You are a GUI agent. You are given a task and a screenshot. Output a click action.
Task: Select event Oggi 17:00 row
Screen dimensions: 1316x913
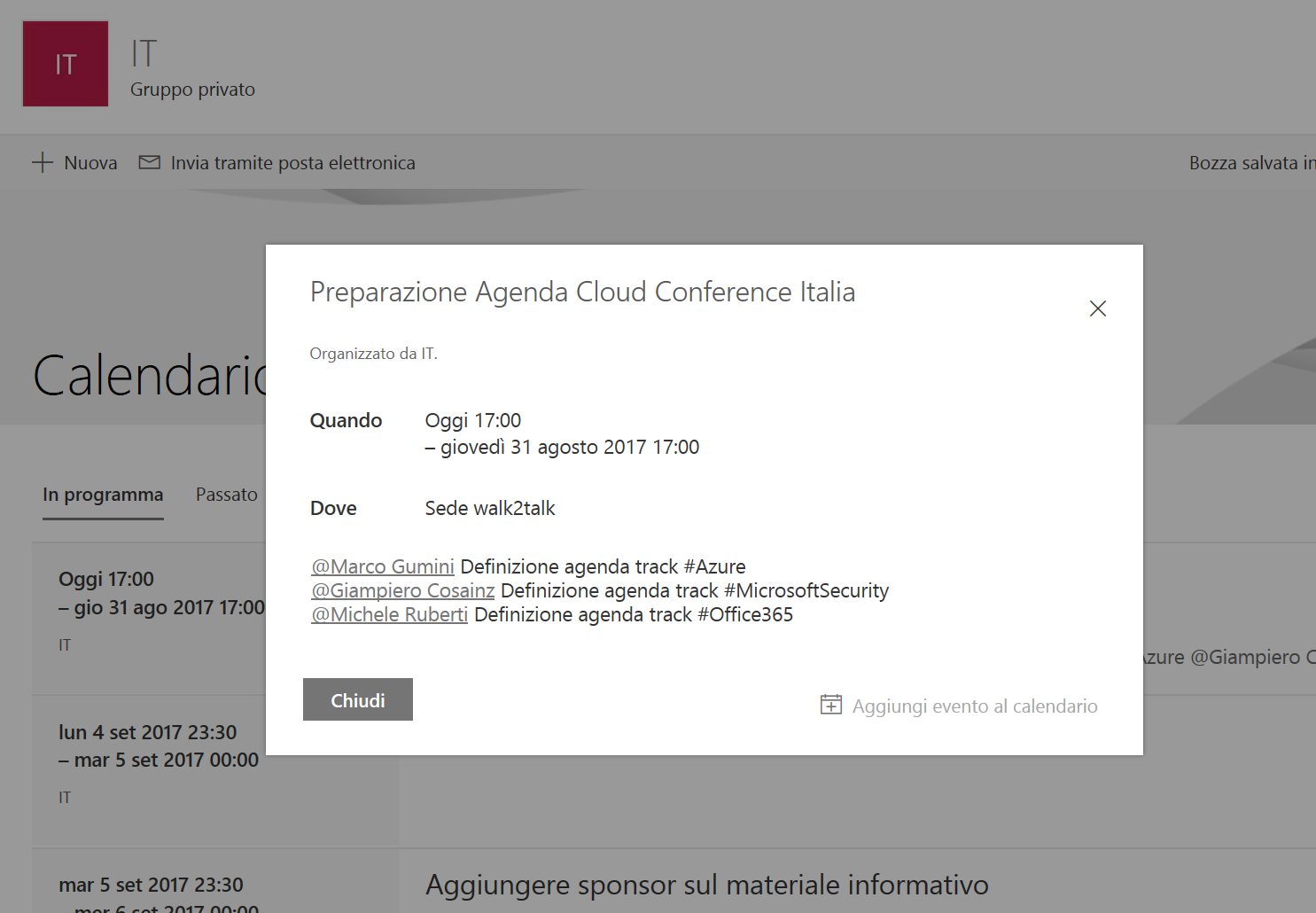click(149, 618)
